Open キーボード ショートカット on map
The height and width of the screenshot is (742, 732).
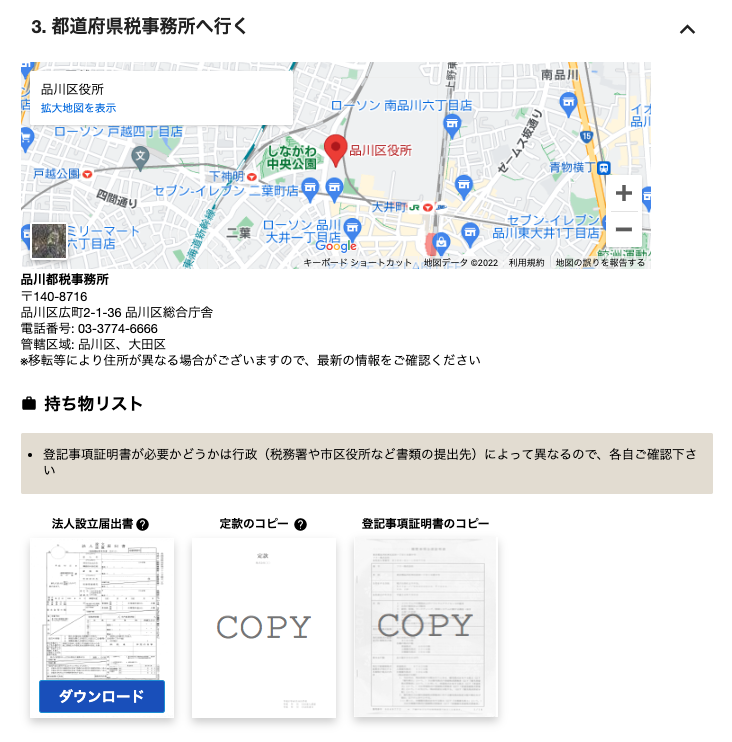pos(357,263)
